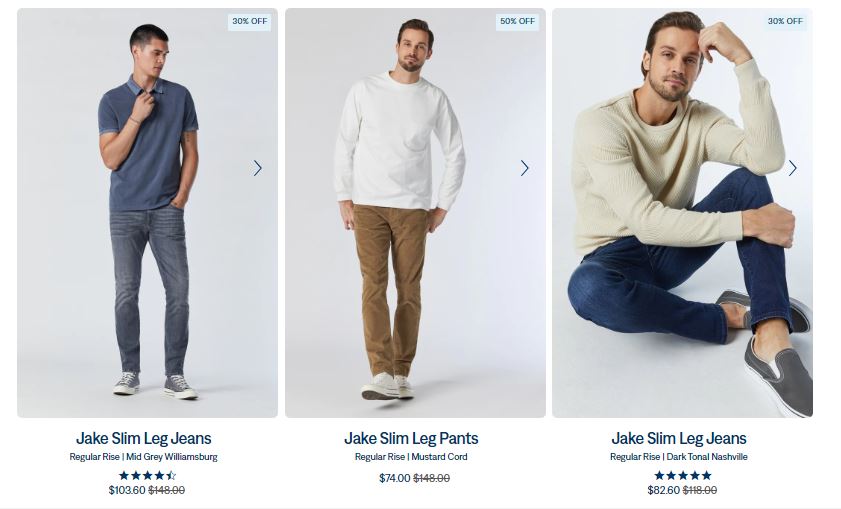Click the 30% OFF badge on Dark Tonal Nashville
The height and width of the screenshot is (509, 841).
pyautogui.click(x=785, y=21)
